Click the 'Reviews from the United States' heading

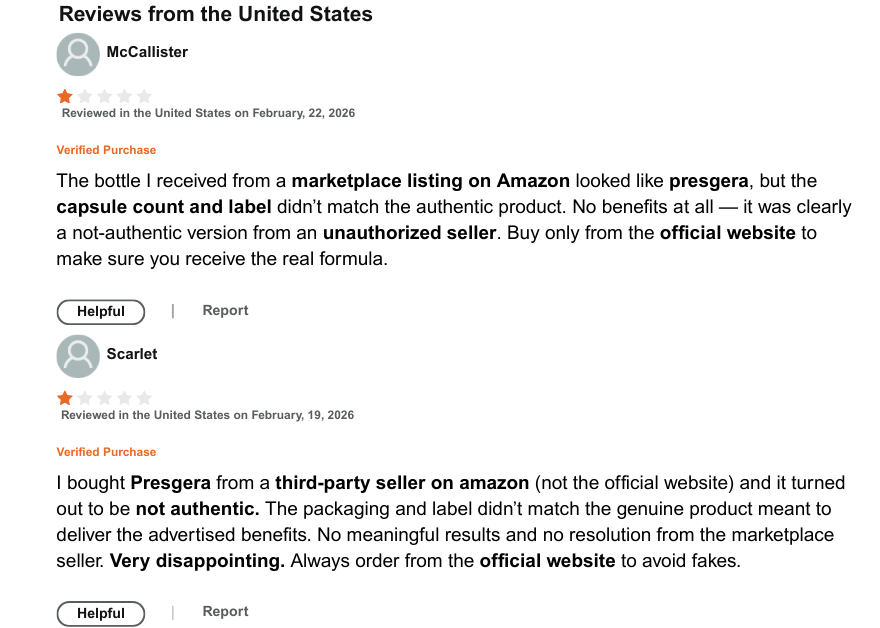[216, 15]
